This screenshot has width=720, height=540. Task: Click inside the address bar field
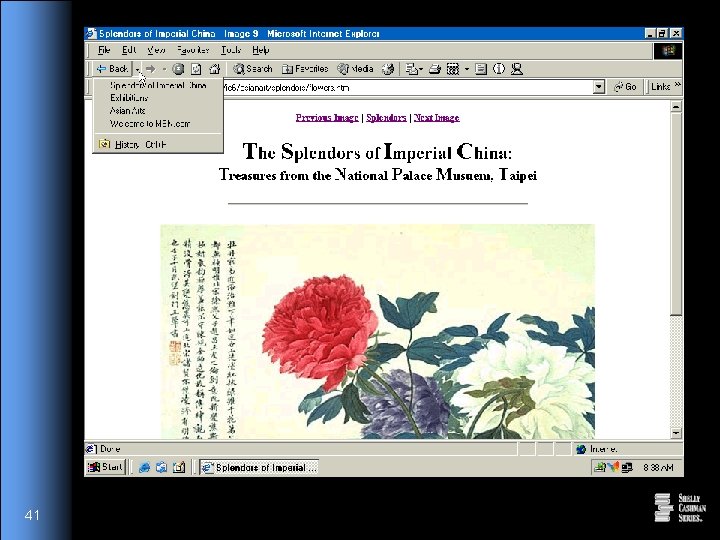click(408, 87)
